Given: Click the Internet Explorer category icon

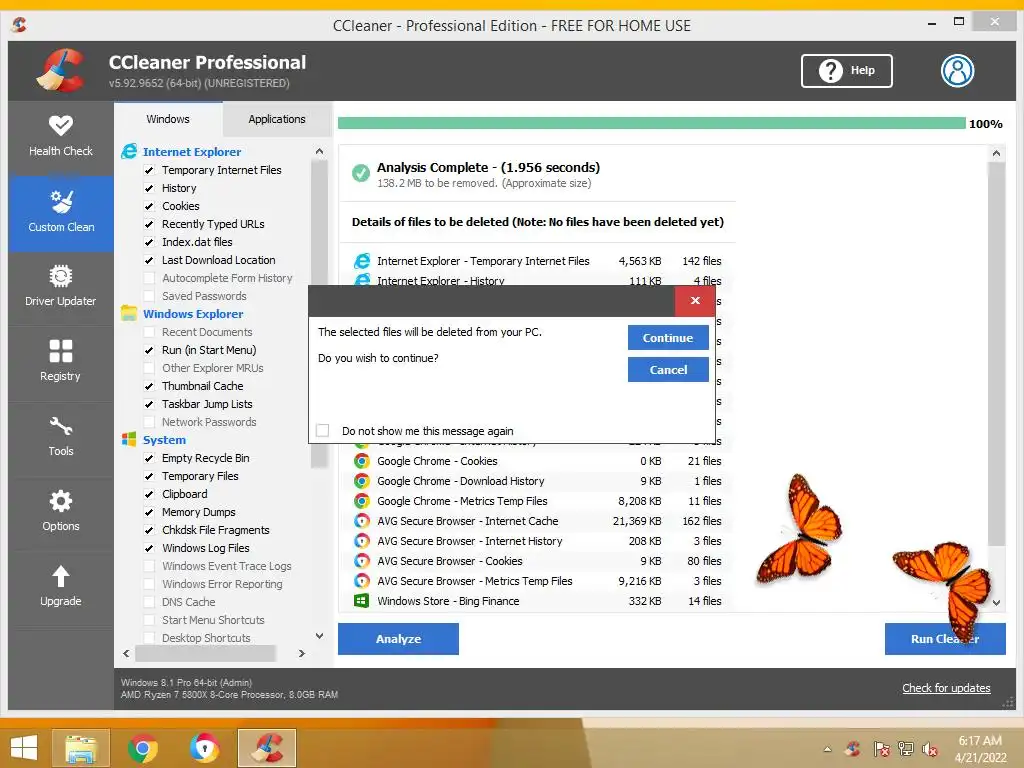Looking at the screenshot, I should point(129,152).
